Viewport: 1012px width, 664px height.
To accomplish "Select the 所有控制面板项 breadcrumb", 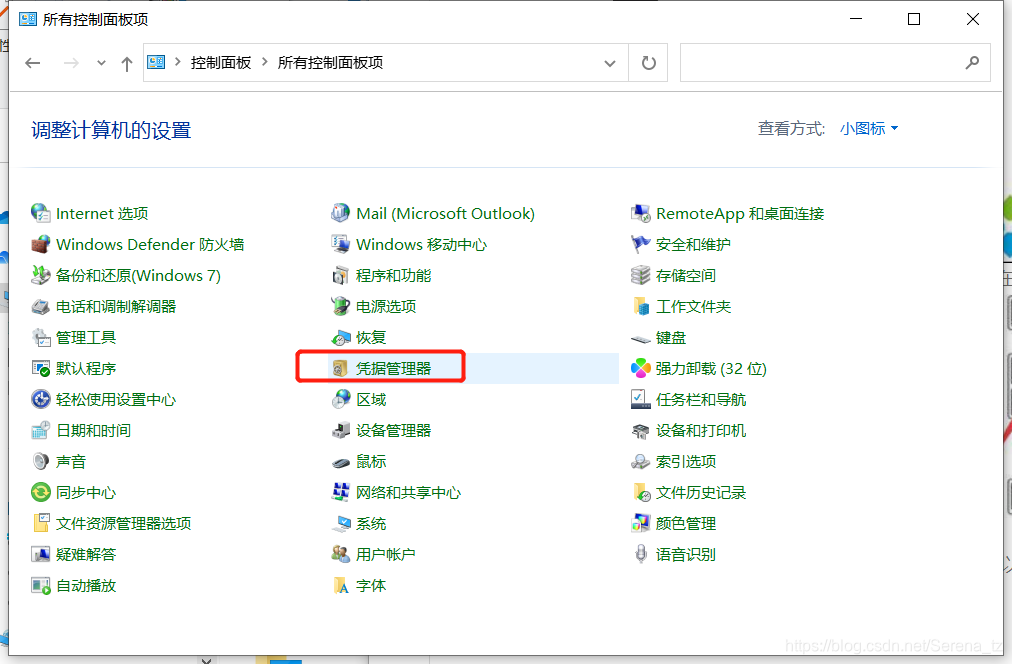I will pyautogui.click(x=330, y=63).
